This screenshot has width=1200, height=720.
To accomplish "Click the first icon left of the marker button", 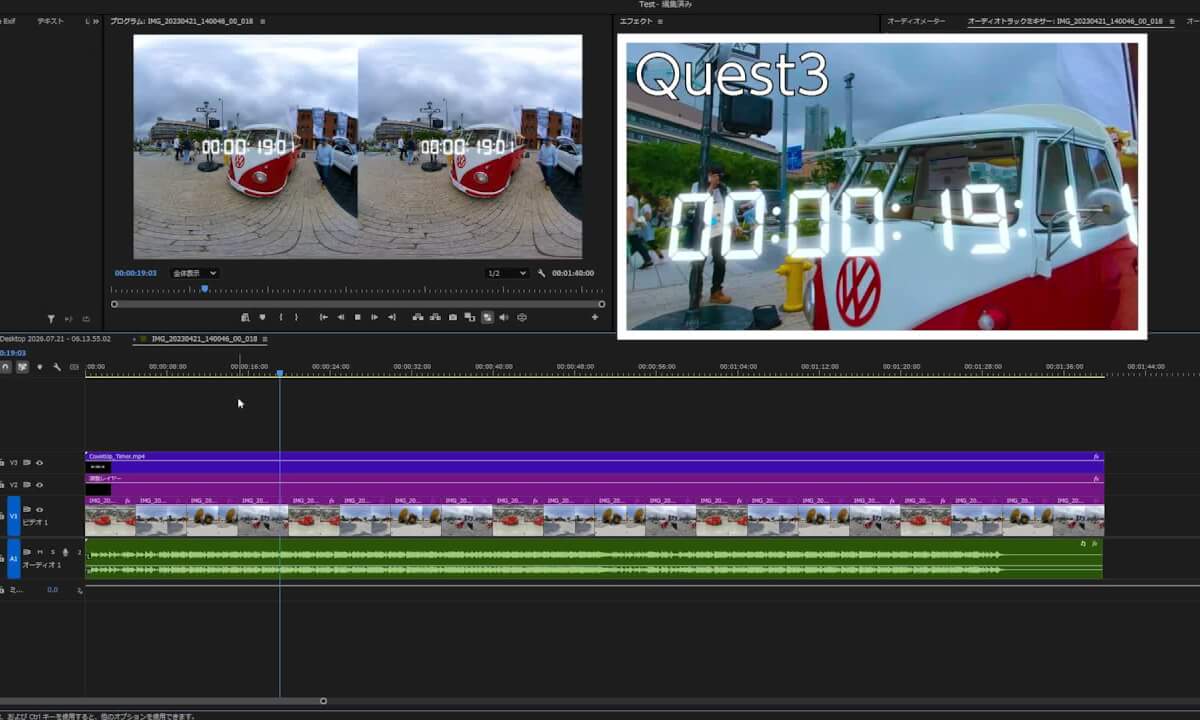I will point(245,317).
